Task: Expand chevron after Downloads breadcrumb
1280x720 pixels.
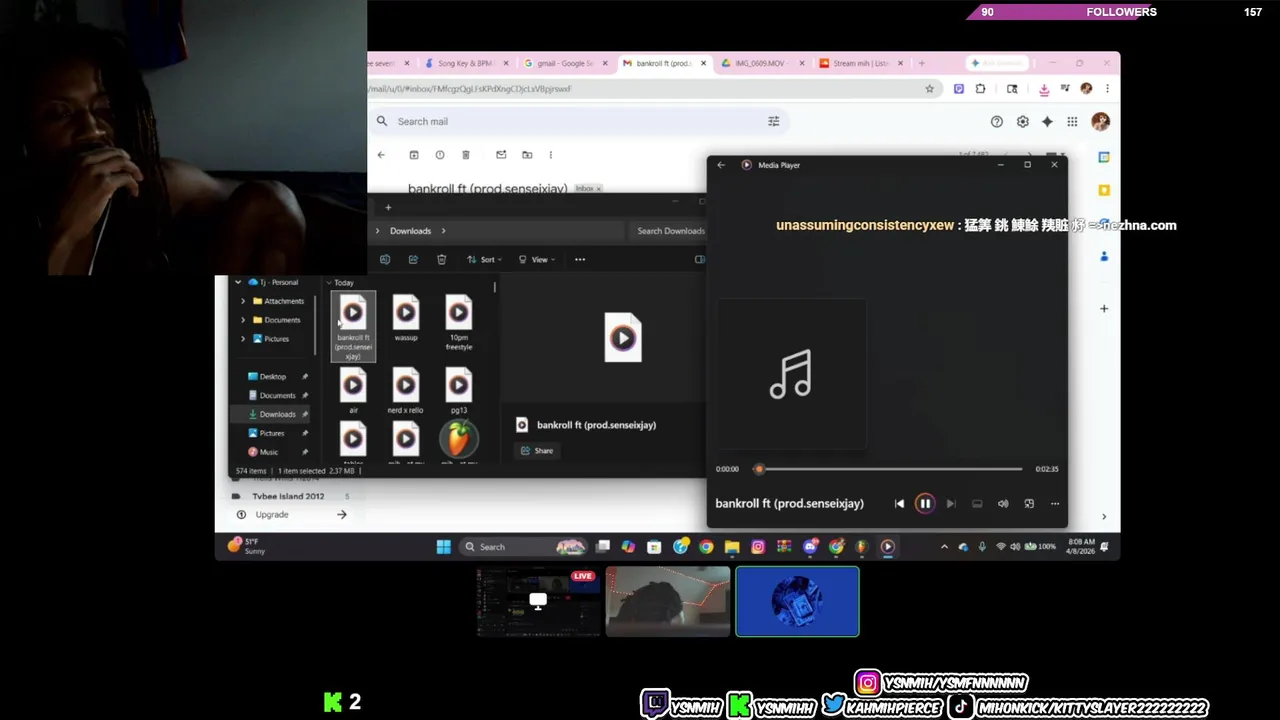Action: point(443,231)
